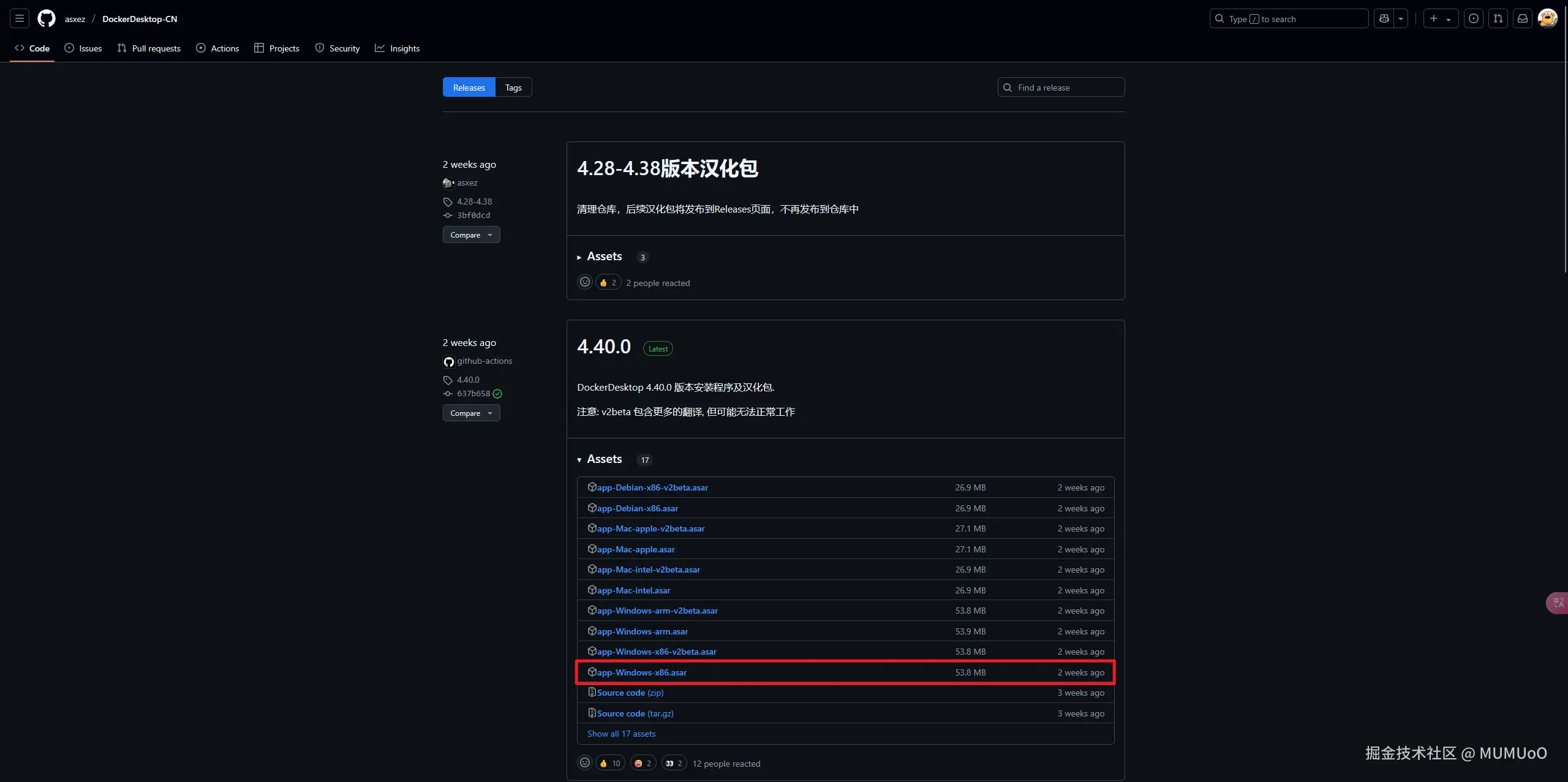The width and height of the screenshot is (1568, 782).
Task: Open the hamburger navigation menu
Action: (x=20, y=18)
